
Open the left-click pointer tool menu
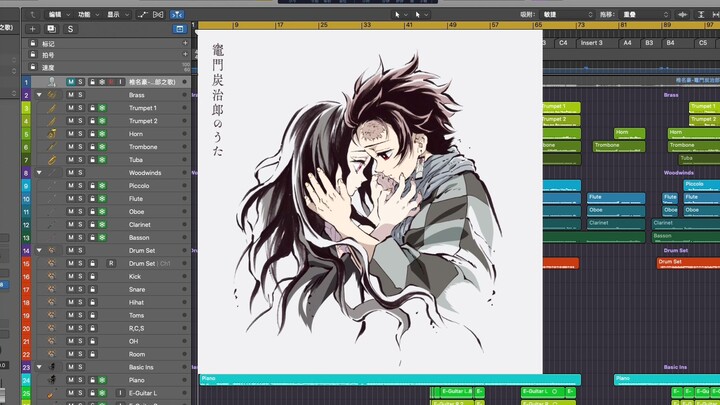coord(401,15)
